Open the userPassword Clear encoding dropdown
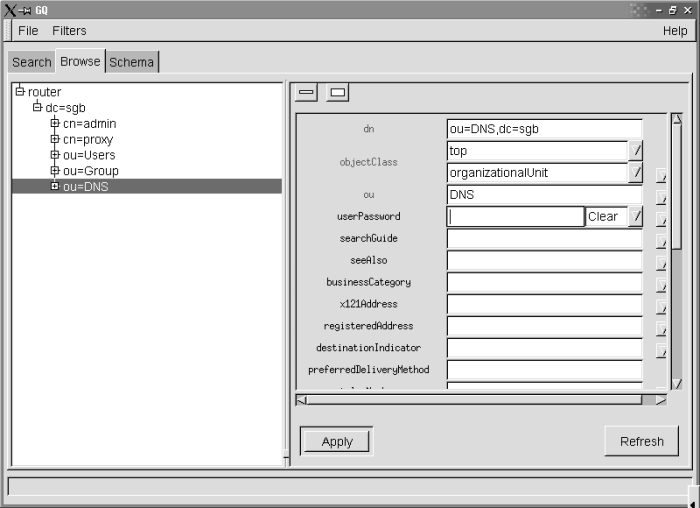700x508 pixels. (635, 217)
